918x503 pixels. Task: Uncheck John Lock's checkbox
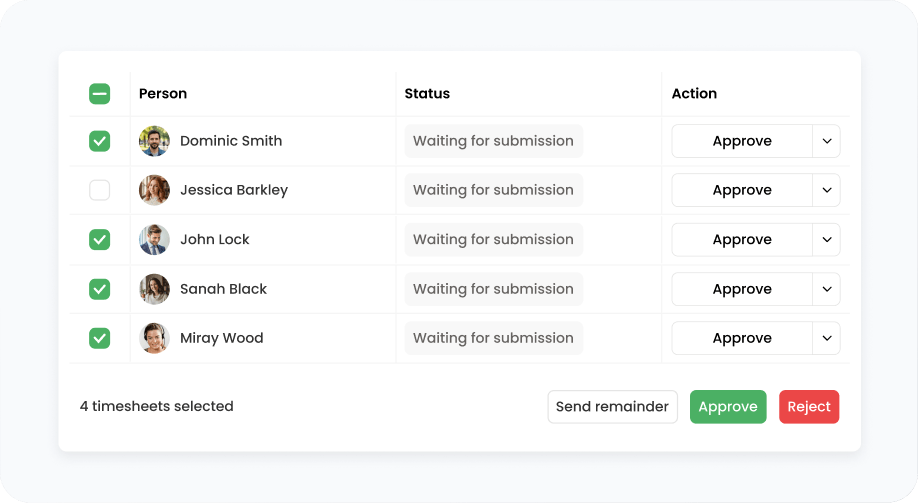click(100, 239)
